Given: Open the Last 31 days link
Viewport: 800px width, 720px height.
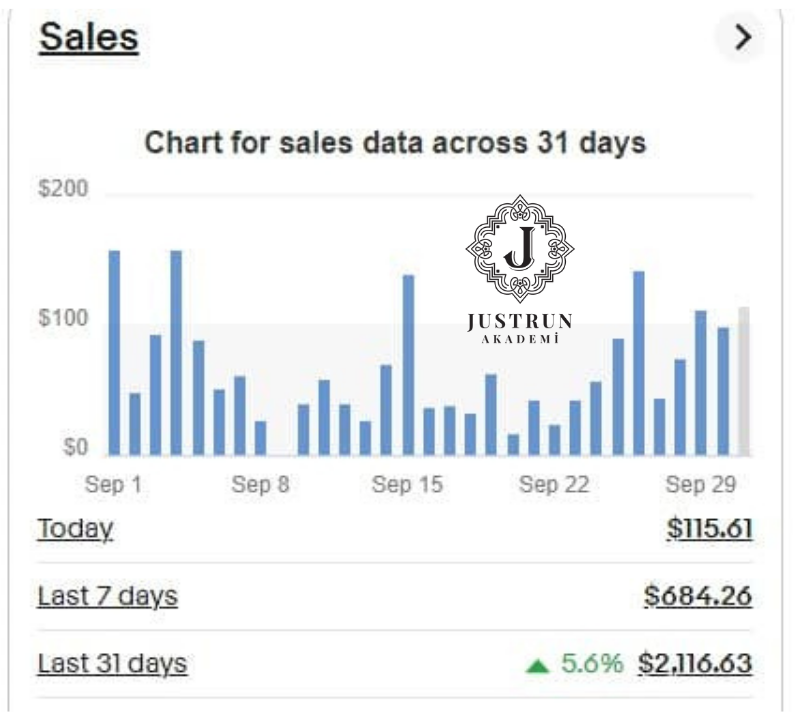Looking at the screenshot, I should tap(112, 663).
